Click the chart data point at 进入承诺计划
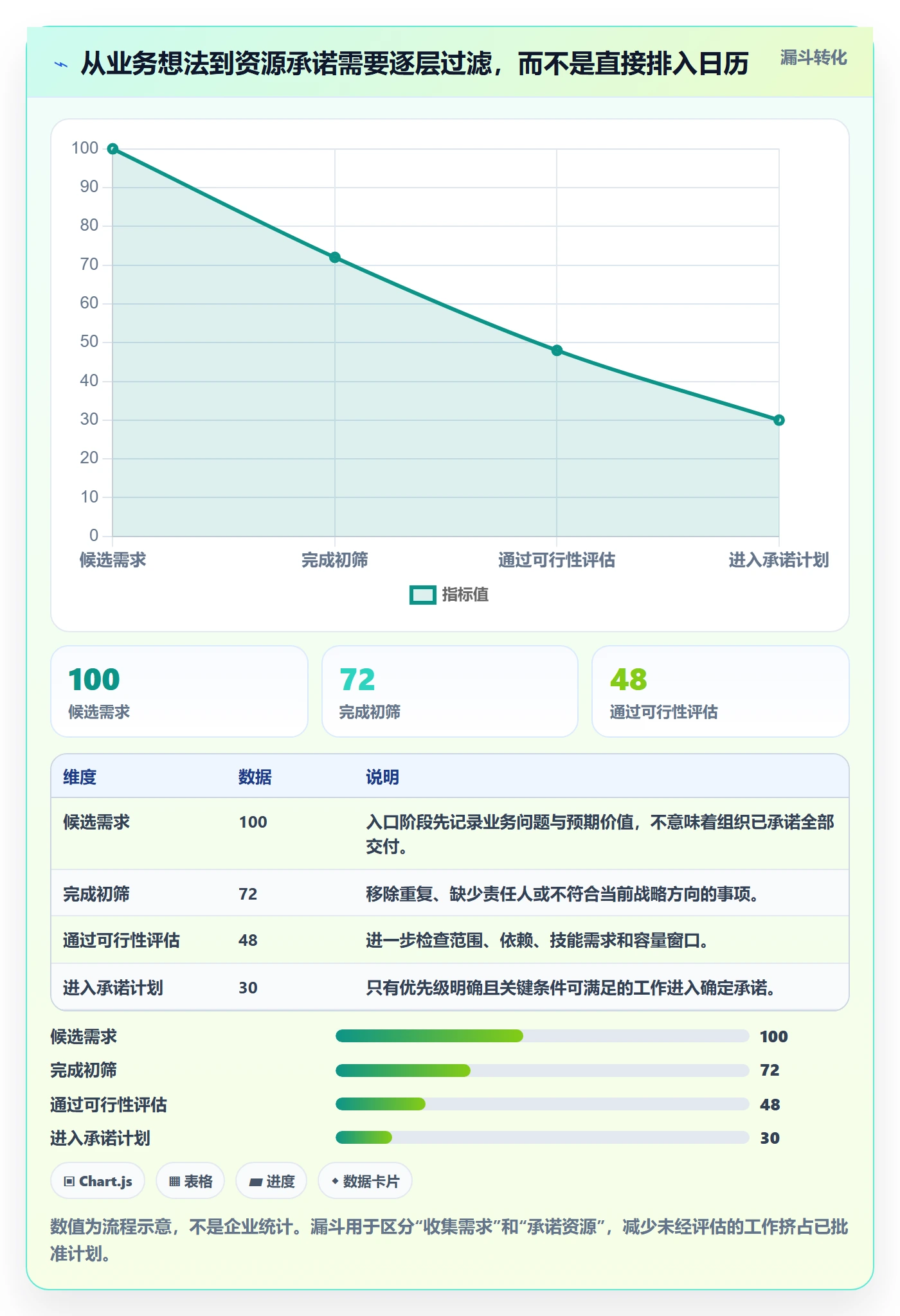Screen dimensions: 900x1316 [779, 420]
